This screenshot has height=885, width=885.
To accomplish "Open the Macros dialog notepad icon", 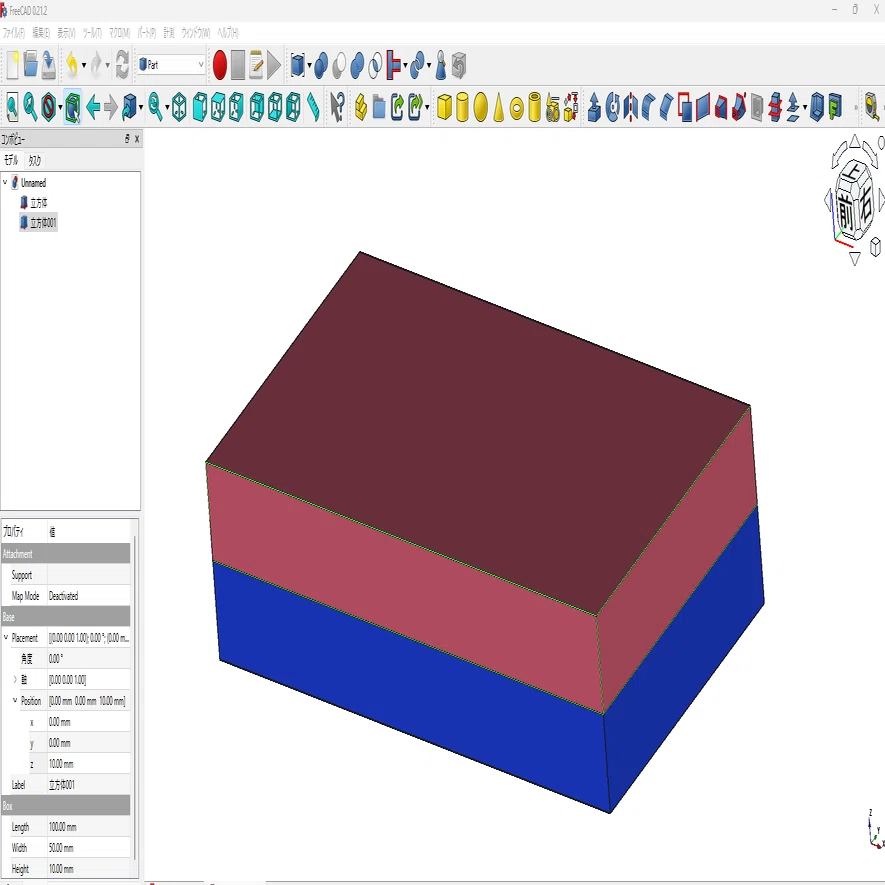I will pos(256,65).
